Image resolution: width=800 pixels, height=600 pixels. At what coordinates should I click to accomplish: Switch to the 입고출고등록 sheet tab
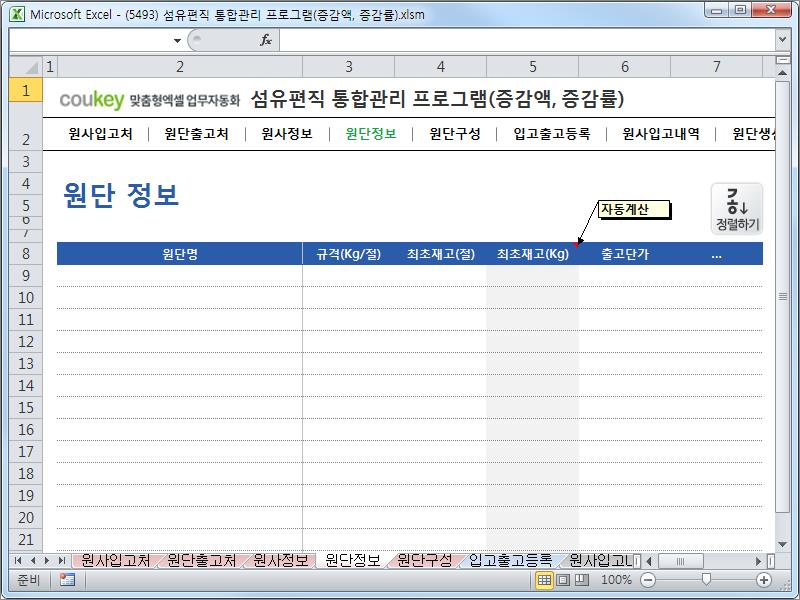510,561
